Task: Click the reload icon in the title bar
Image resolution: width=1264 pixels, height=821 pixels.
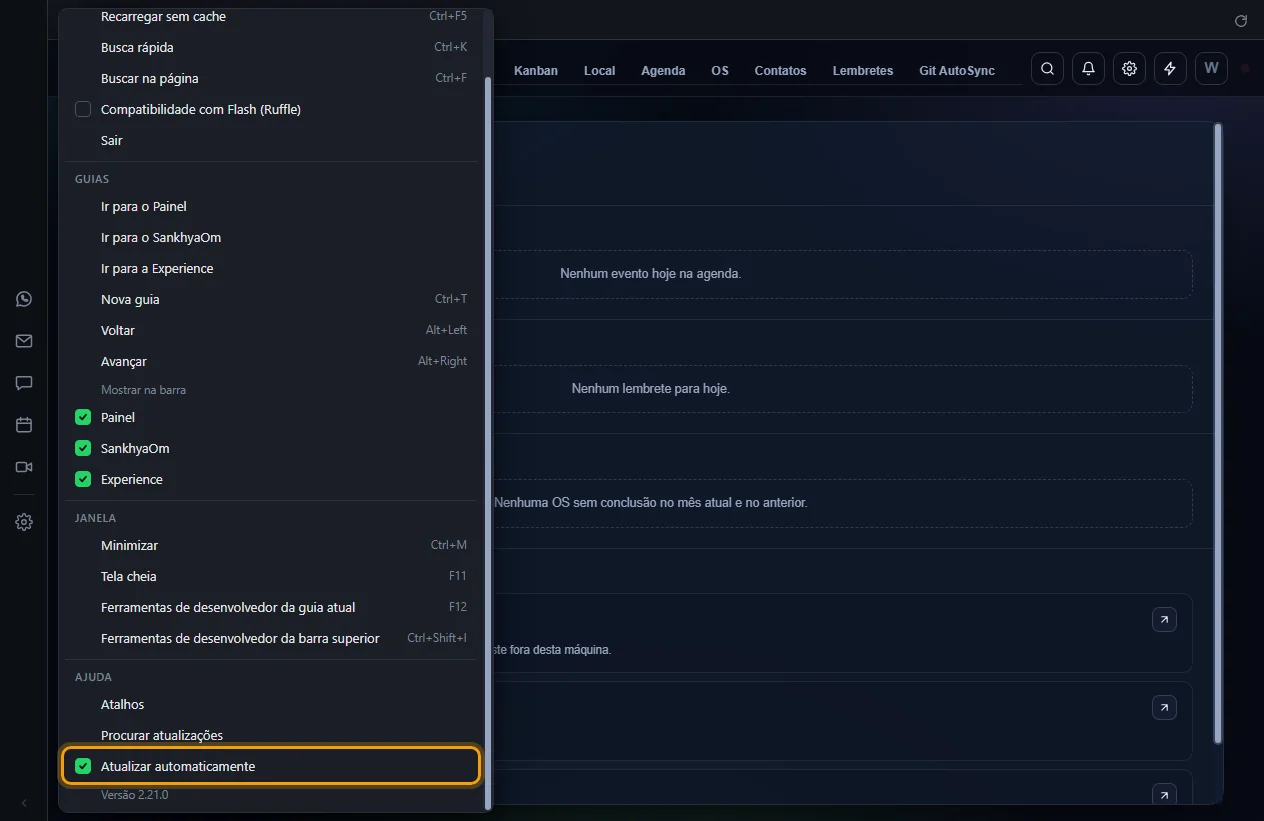Action: (x=1241, y=20)
